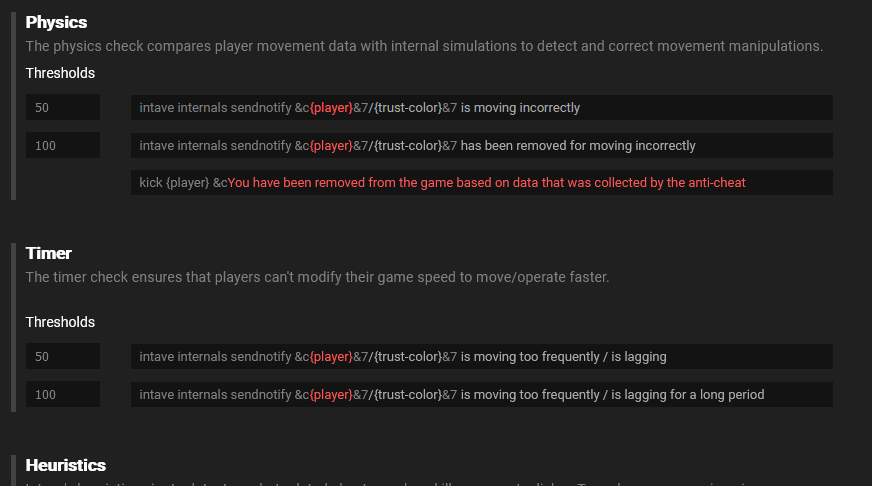872x486 pixels.
Task: Click the Physics threshold 50 input
Action: pyautogui.click(x=62, y=108)
